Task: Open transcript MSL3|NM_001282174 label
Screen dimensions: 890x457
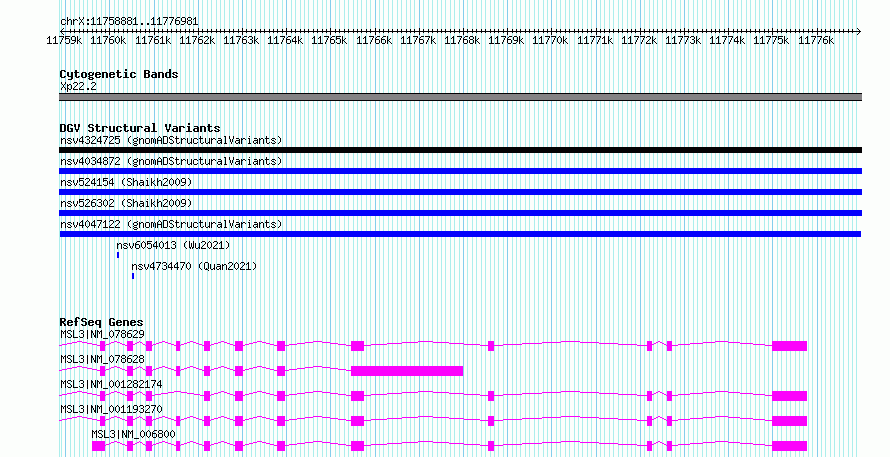Action: [111, 384]
